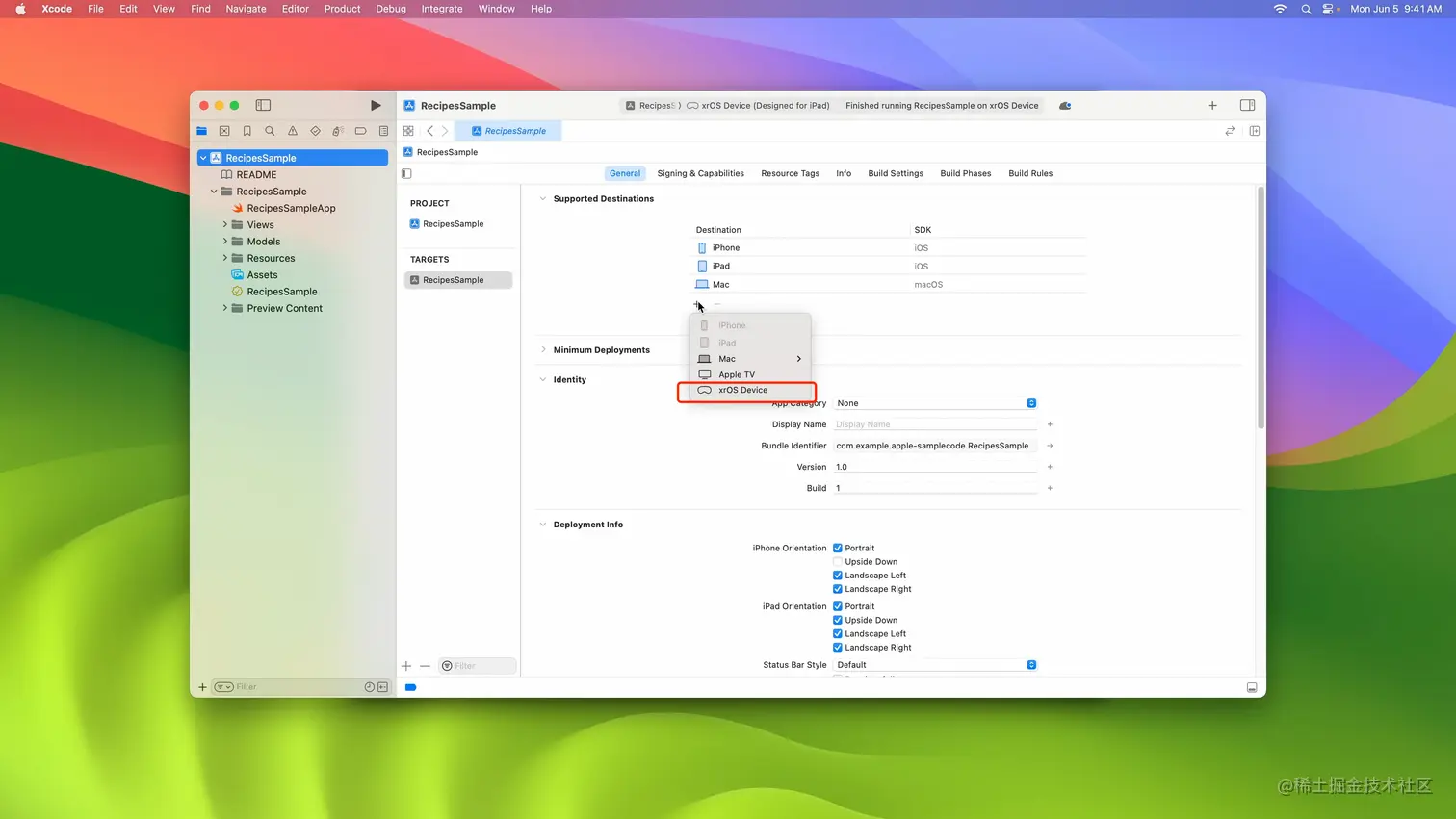Expand the Preview Content folder
The height and width of the screenshot is (819, 1456).
click(225, 308)
